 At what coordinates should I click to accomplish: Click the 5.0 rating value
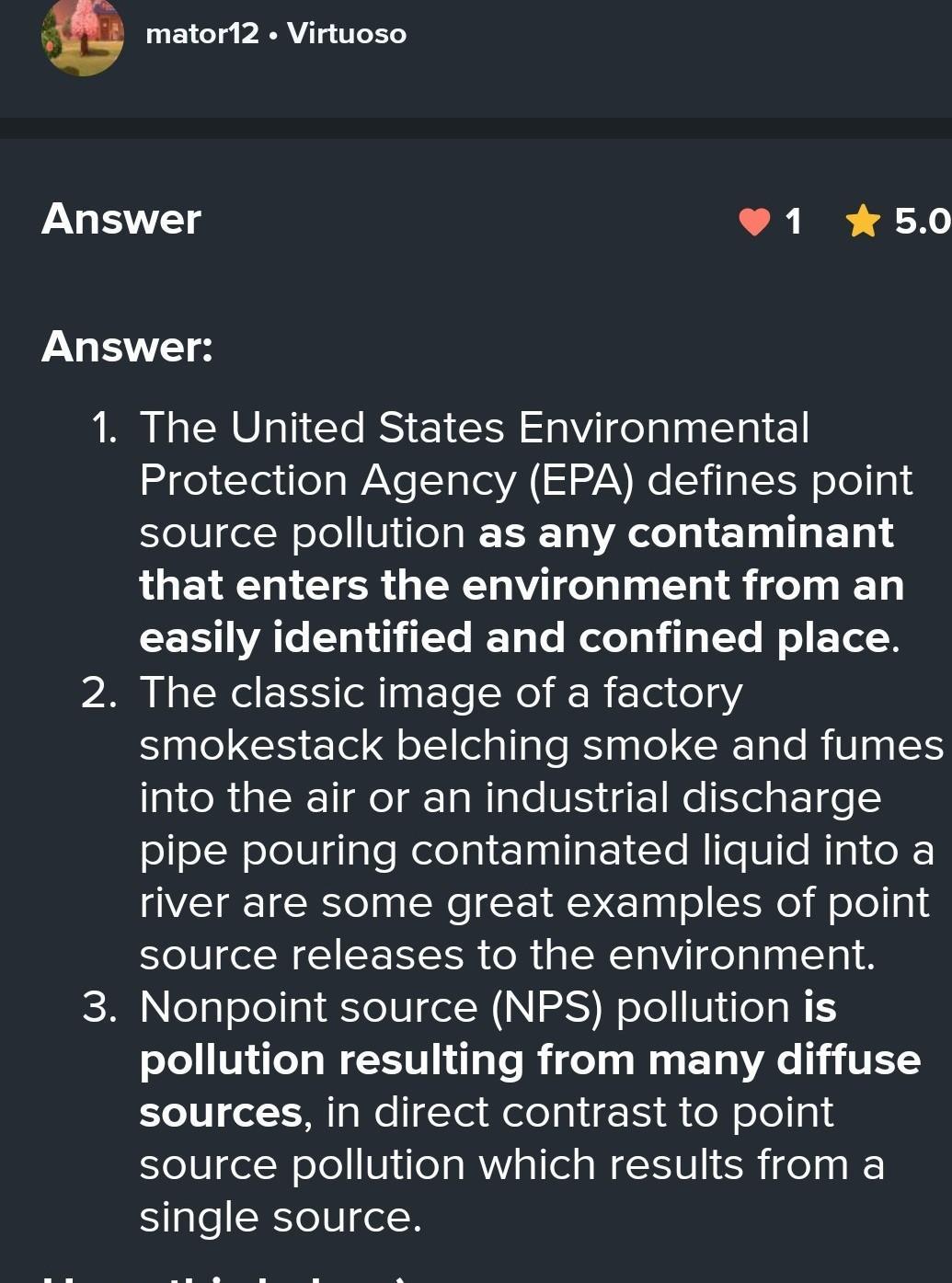coord(923,222)
